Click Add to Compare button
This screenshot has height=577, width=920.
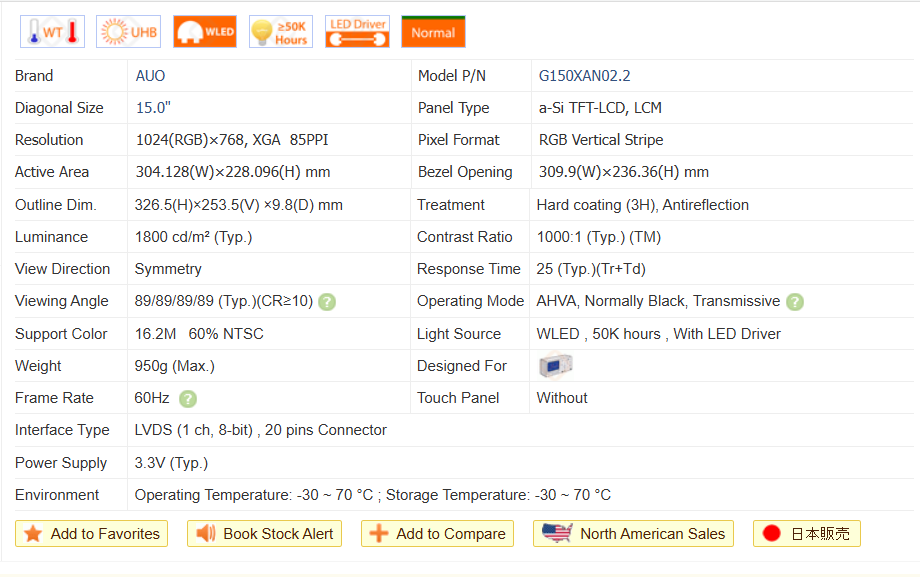tap(437, 534)
